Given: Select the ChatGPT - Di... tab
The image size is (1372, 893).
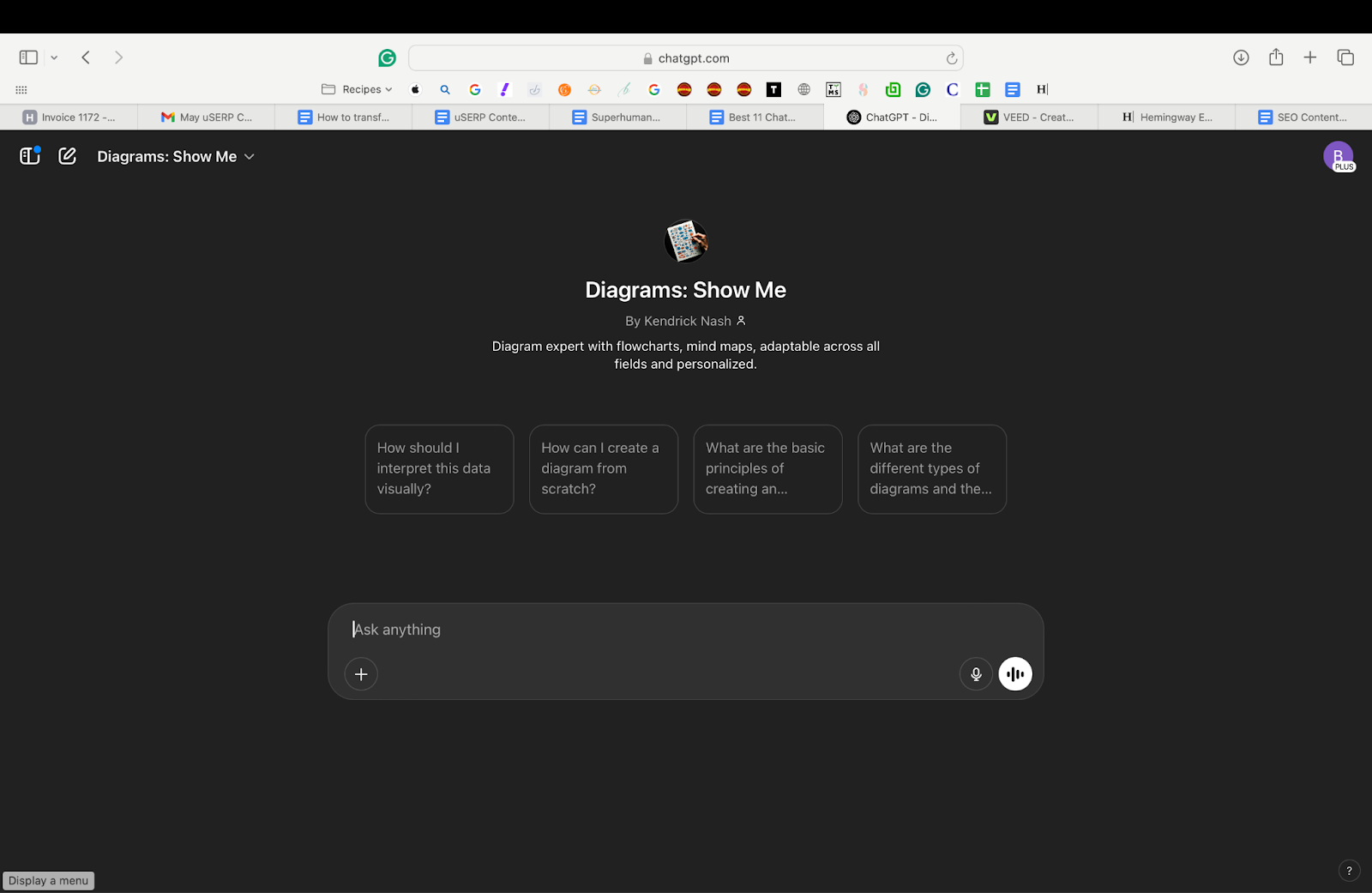Looking at the screenshot, I should 892,118.
